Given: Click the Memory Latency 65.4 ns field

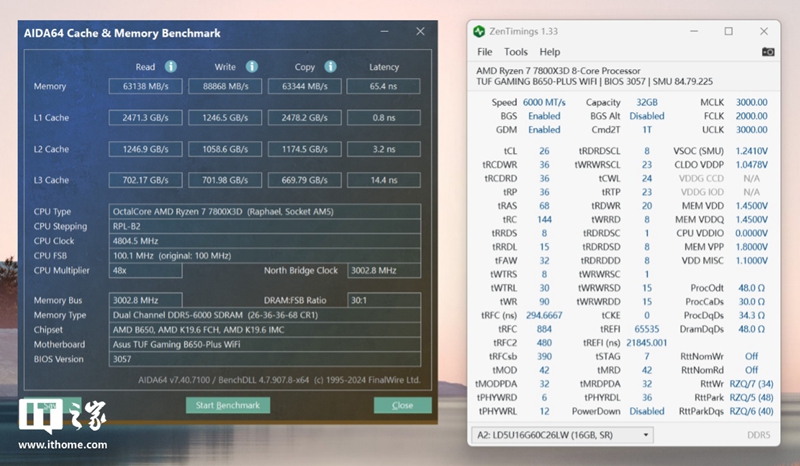Looking at the screenshot, I should (x=385, y=86).
